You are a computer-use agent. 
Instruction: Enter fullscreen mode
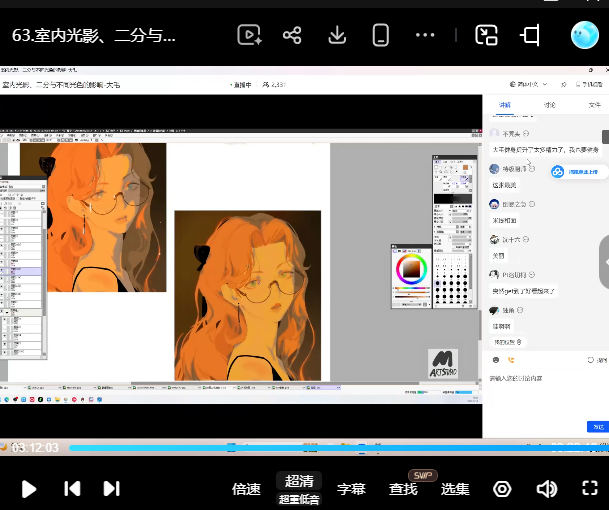pyautogui.click(x=590, y=488)
